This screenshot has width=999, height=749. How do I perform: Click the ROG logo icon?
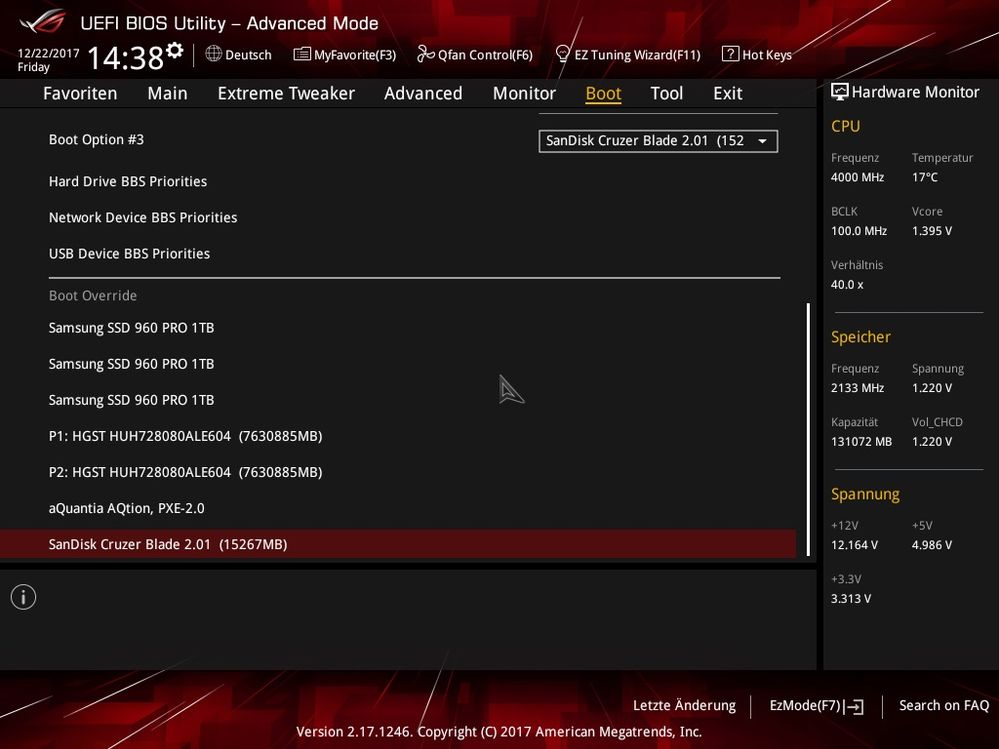tap(42, 22)
